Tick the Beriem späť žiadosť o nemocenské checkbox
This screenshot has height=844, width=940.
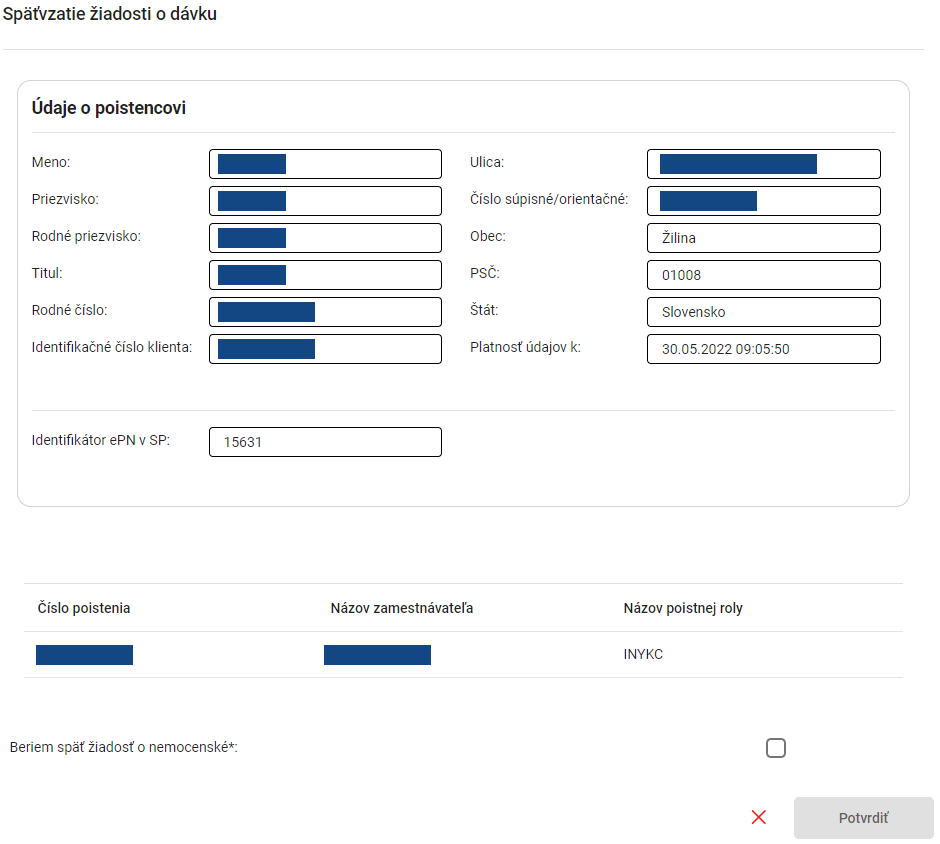coord(776,747)
